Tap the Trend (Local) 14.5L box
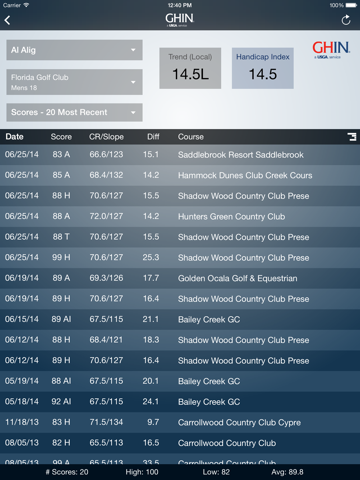 pyautogui.click(x=190, y=68)
